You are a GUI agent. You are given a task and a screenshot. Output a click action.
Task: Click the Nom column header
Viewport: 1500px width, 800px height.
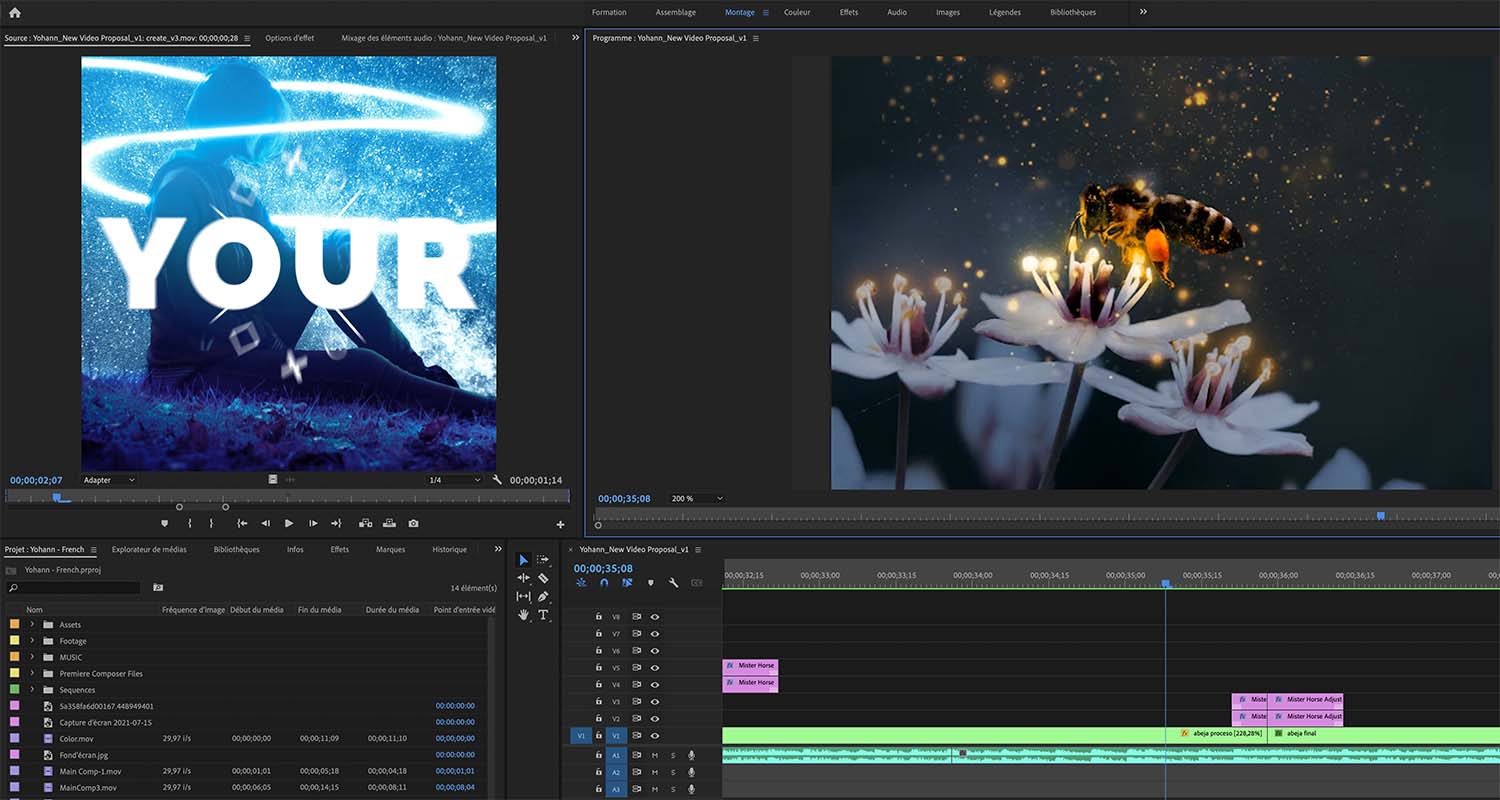coord(35,609)
